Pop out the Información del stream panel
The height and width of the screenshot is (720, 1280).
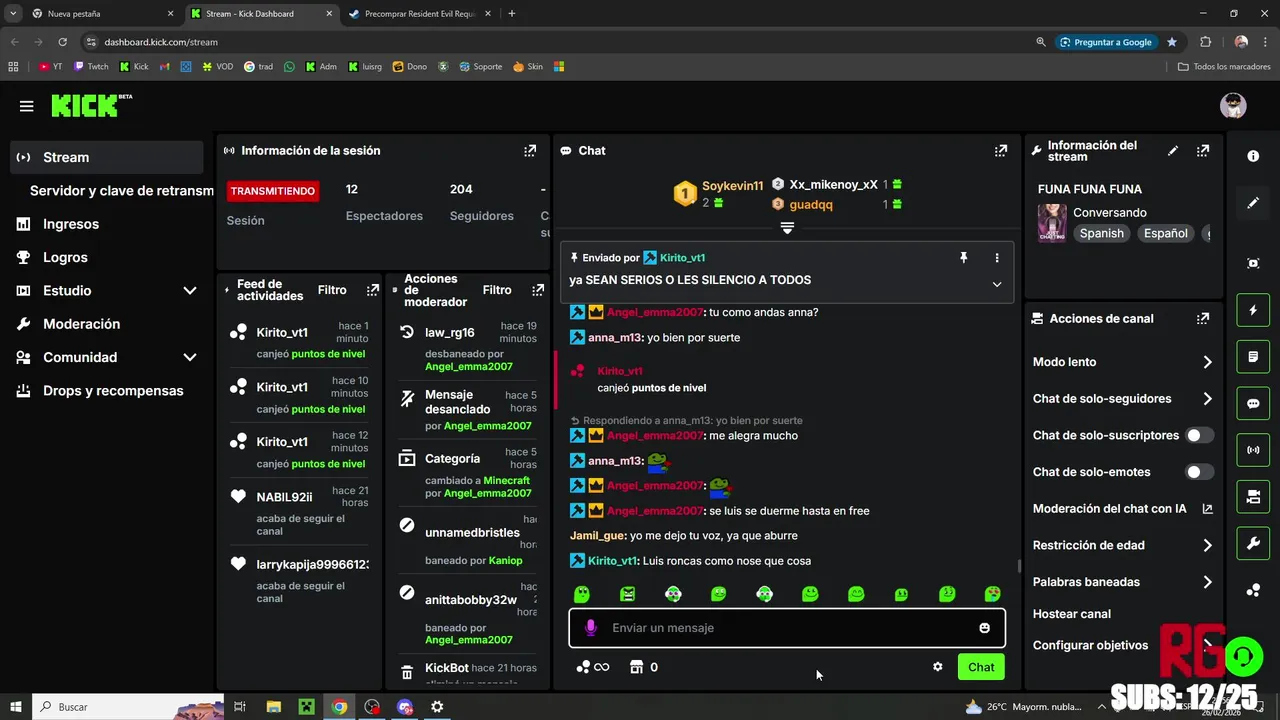tap(1203, 151)
